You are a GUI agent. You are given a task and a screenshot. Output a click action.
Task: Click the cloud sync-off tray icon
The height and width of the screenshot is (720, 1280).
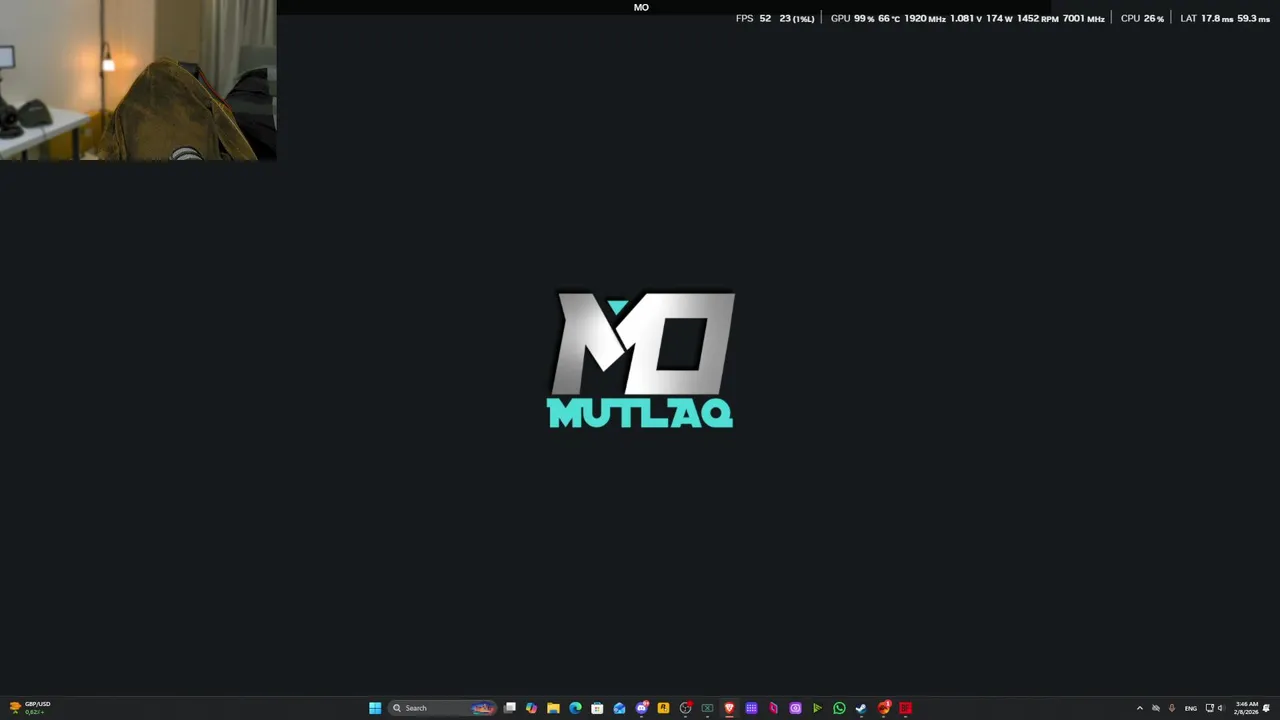click(1155, 708)
